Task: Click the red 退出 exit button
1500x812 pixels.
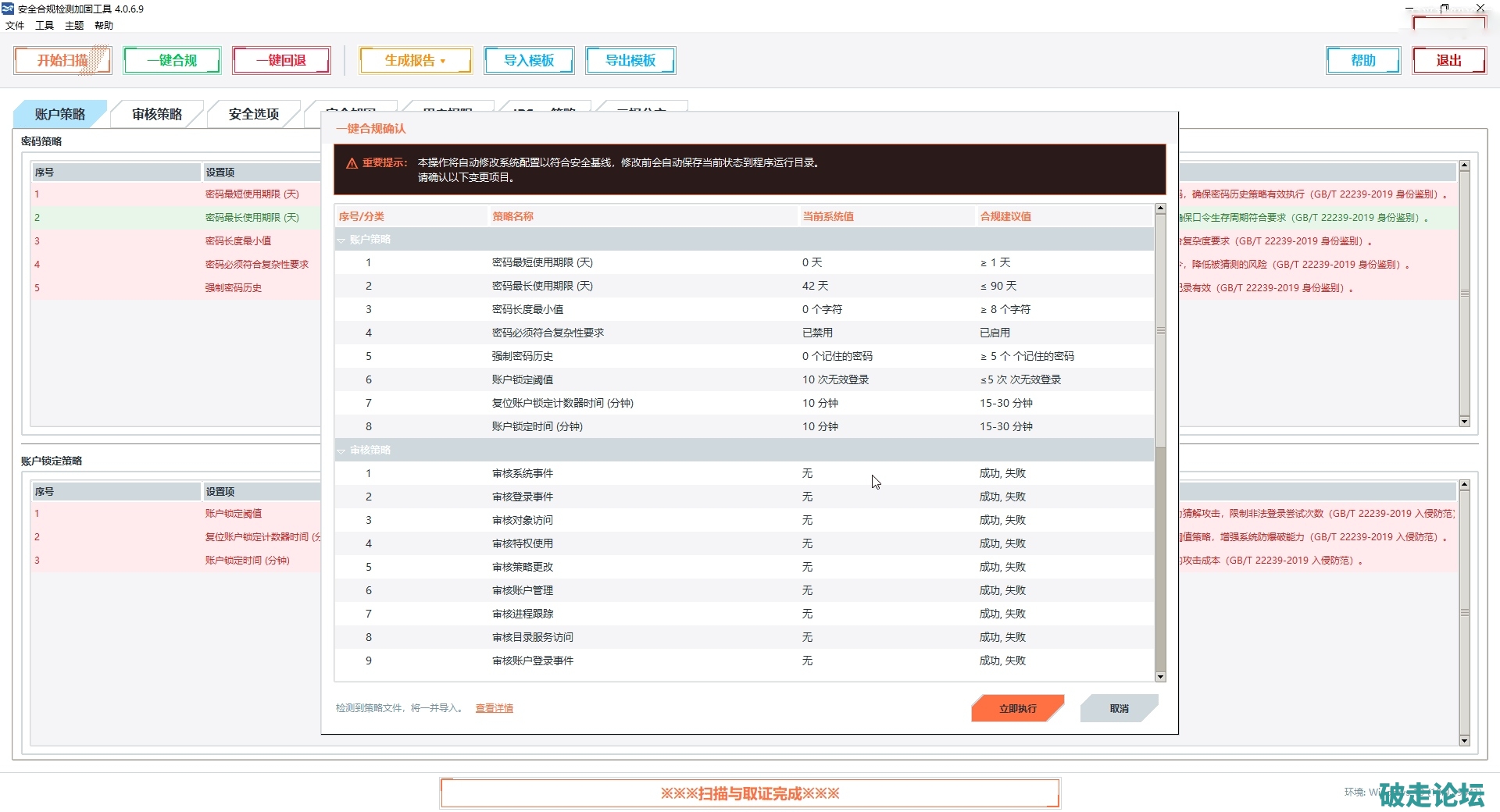Action: click(1448, 60)
